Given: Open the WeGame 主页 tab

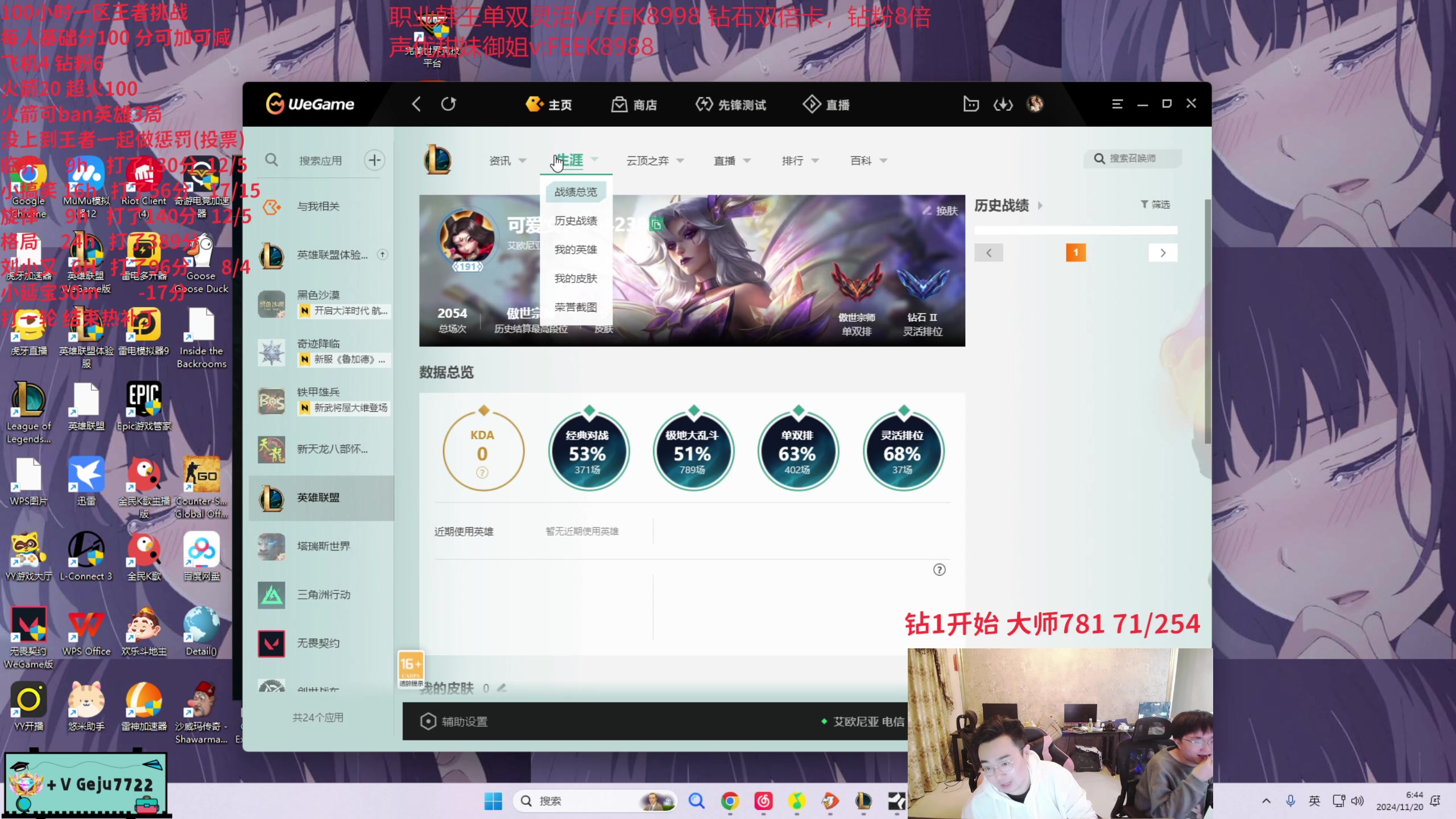Looking at the screenshot, I should pyautogui.click(x=549, y=105).
